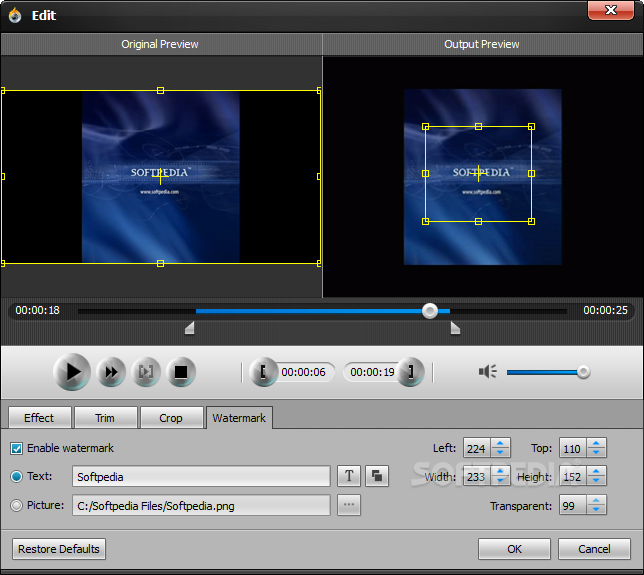
Task: Increase the Height value with up arrow
Action: tap(596, 471)
